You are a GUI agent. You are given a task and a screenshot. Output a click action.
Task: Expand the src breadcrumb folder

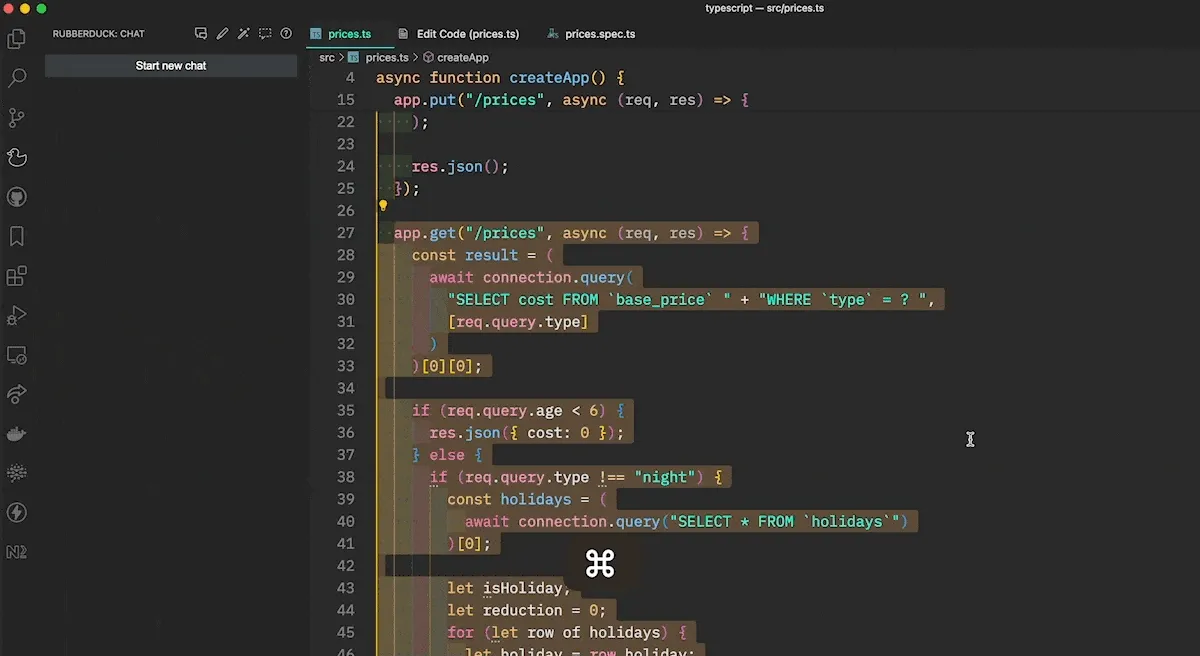(x=326, y=58)
